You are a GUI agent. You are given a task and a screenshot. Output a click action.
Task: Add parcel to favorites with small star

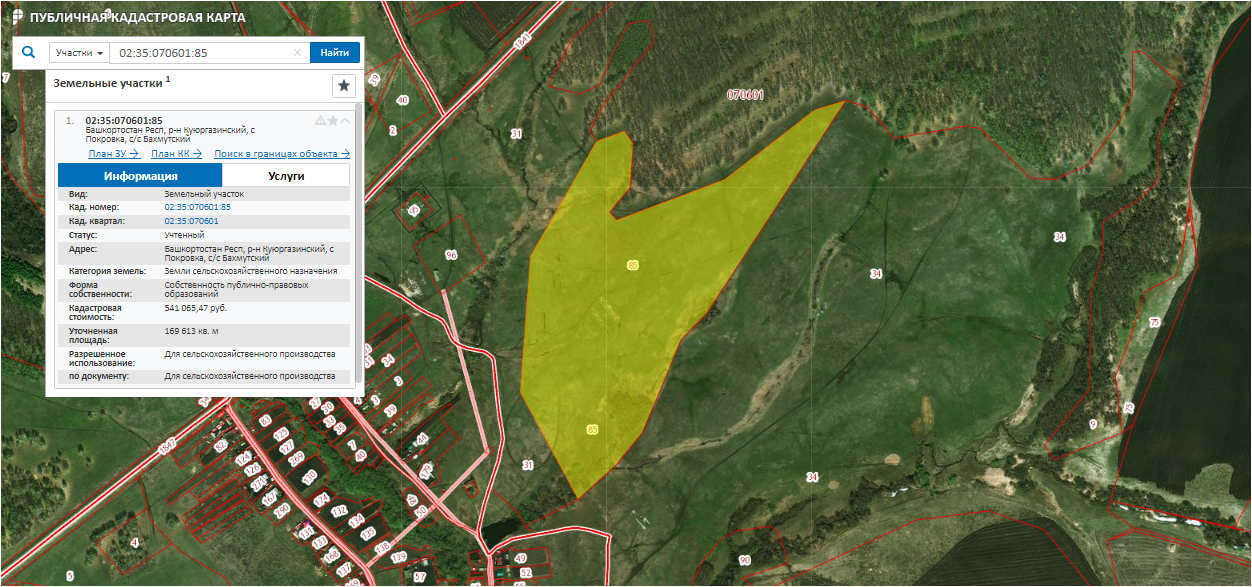pos(333,120)
